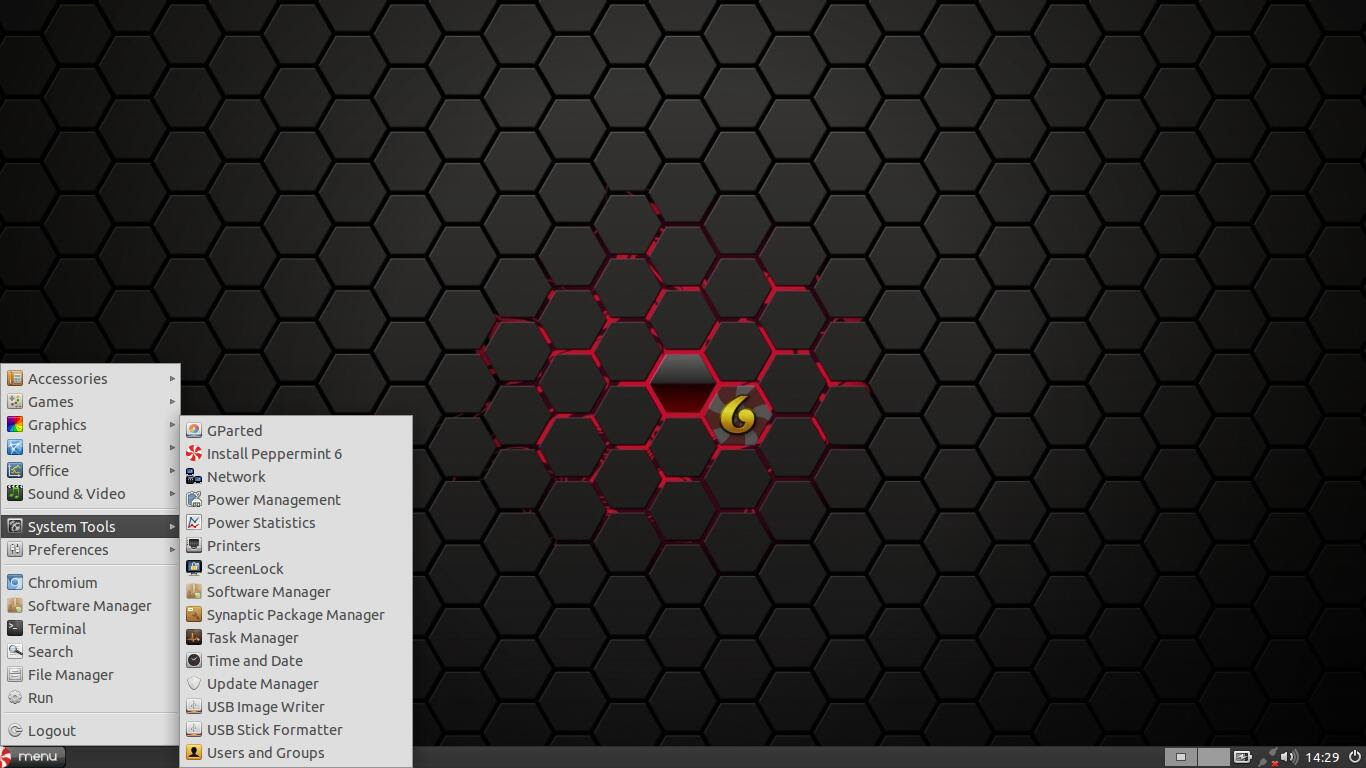
Task: Launch GParted via its disk icon
Action: [194, 431]
